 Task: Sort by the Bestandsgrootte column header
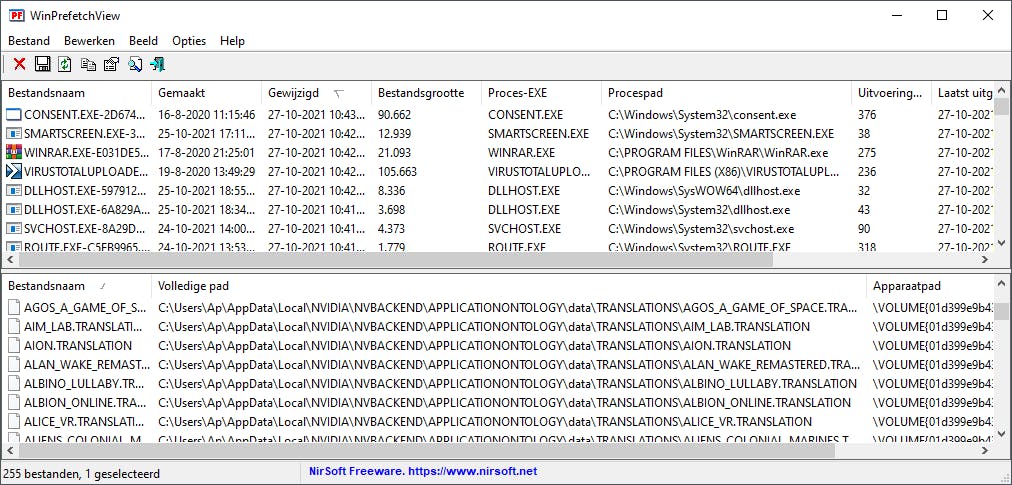coord(427,93)
